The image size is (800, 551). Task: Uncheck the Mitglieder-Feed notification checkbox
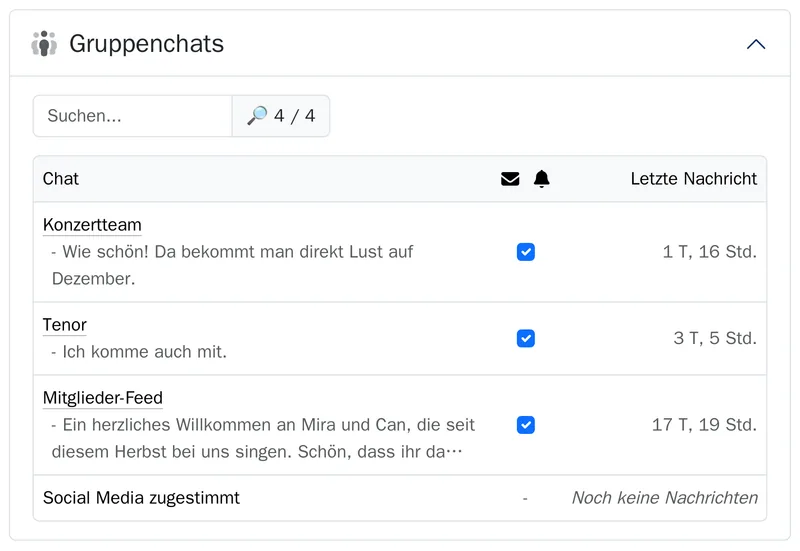pyautogui.click(x=526, y=425)
